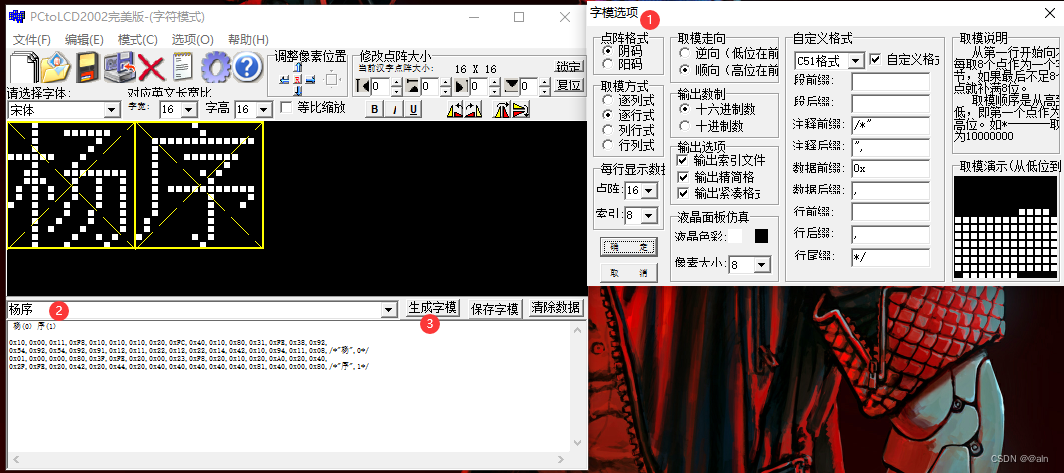This screenshot has width=1064, height=473.
Task: Click the red X delete icon
Action: coord(152,67)
